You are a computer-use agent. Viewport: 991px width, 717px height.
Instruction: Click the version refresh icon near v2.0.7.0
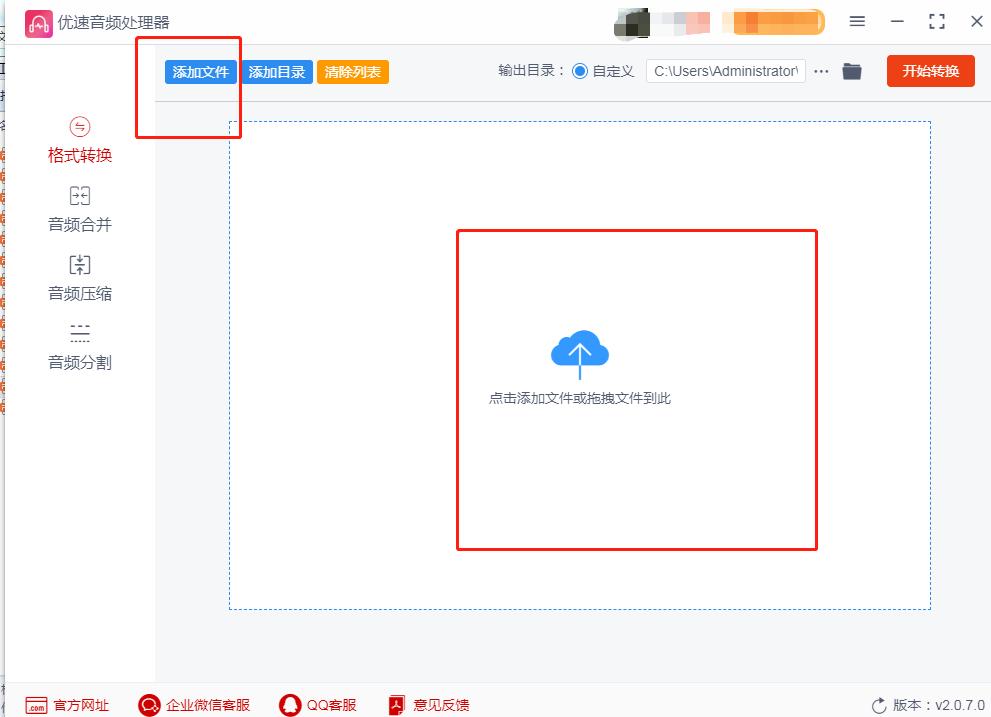tap(879, 705)
